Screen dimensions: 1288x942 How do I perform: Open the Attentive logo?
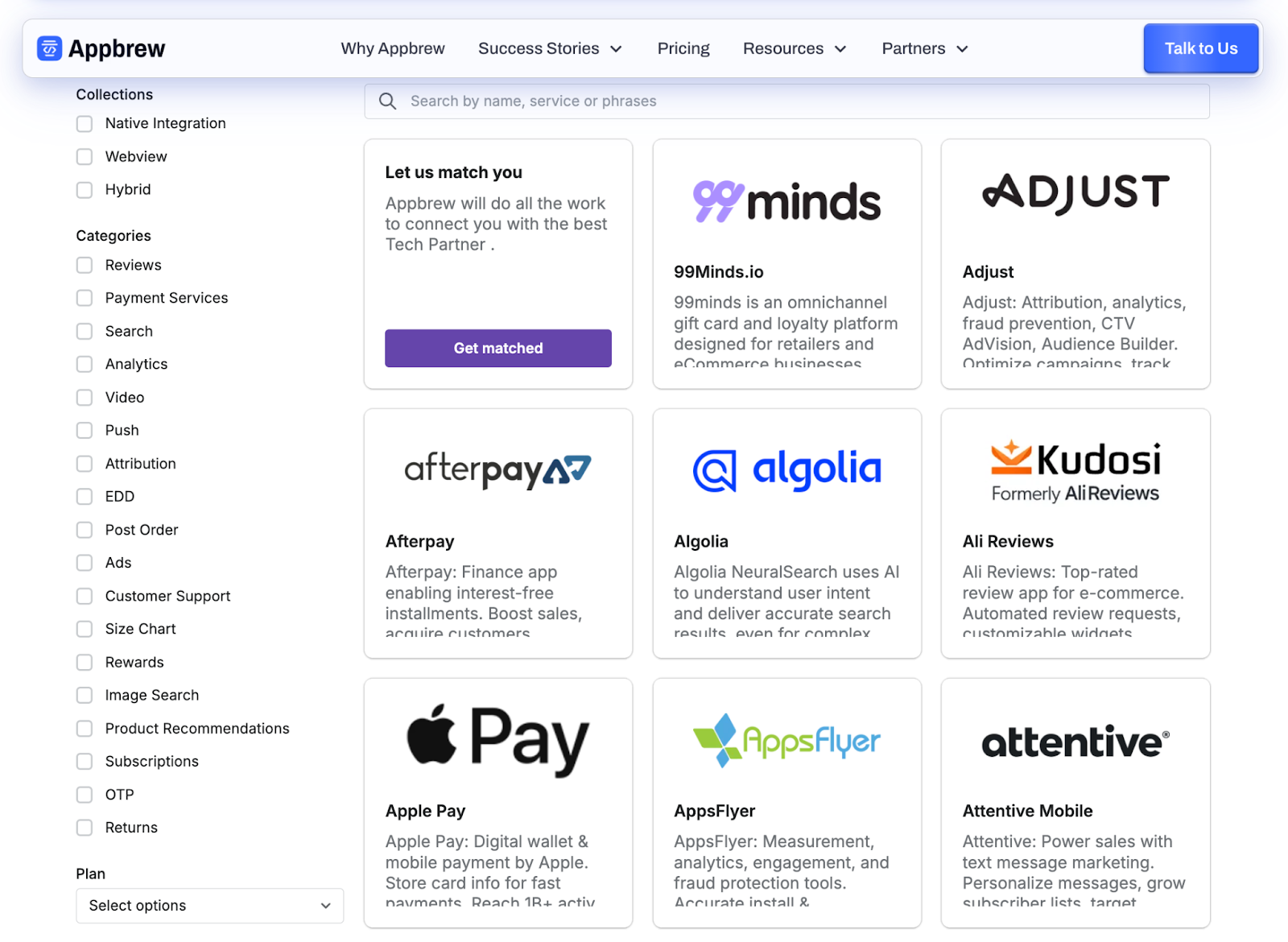tap(1075, 742)
